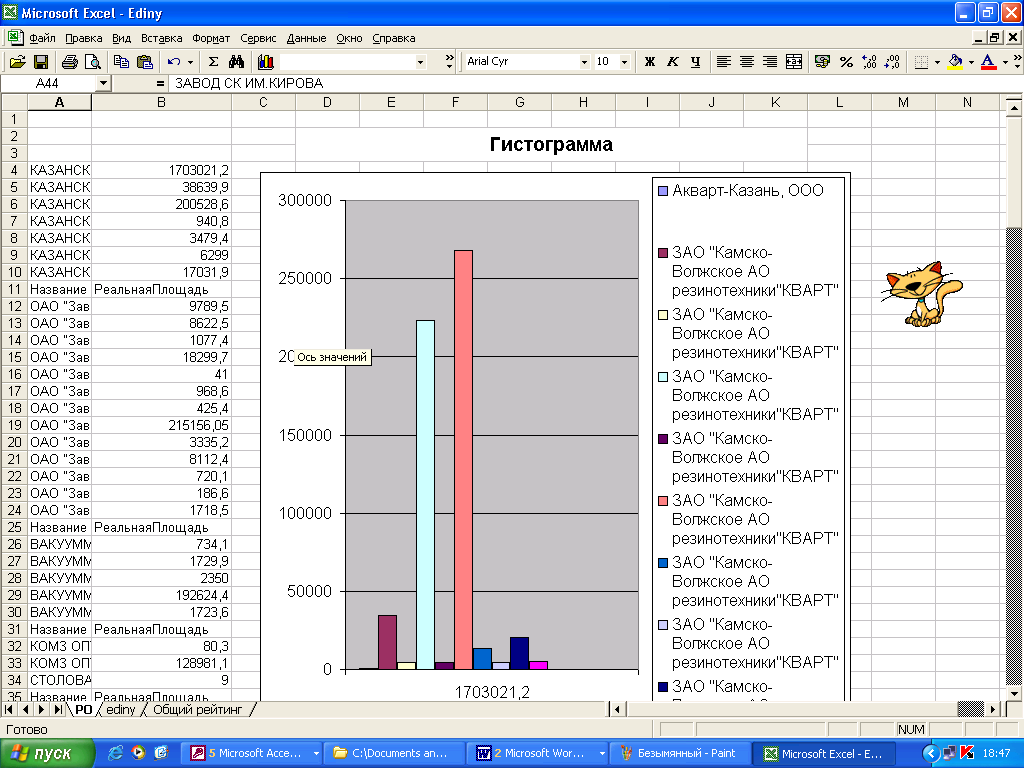
Task: Click the AutoSum sigma icon
Action: tap(213, 62)
